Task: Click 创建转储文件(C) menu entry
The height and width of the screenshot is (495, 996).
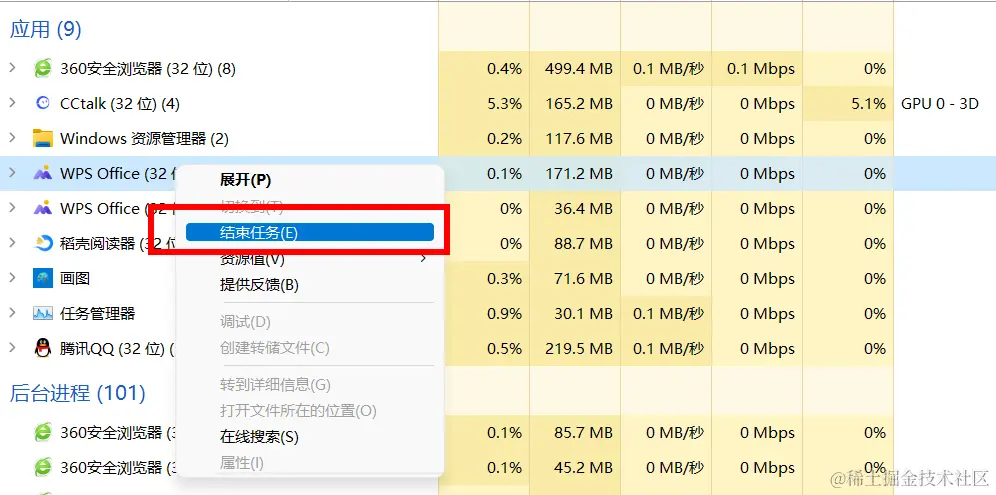Action: point(274,348)
